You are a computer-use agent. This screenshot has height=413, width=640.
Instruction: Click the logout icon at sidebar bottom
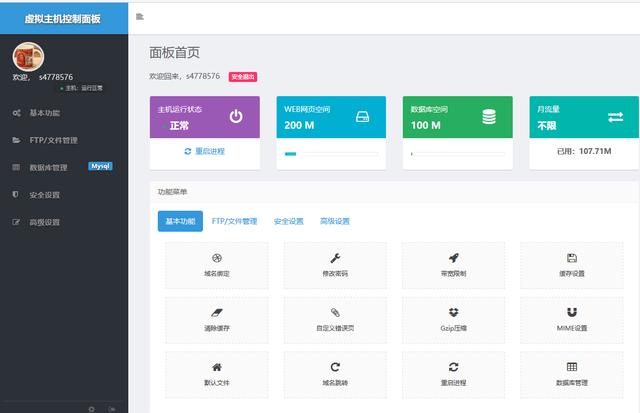click(x=112, y=409)
